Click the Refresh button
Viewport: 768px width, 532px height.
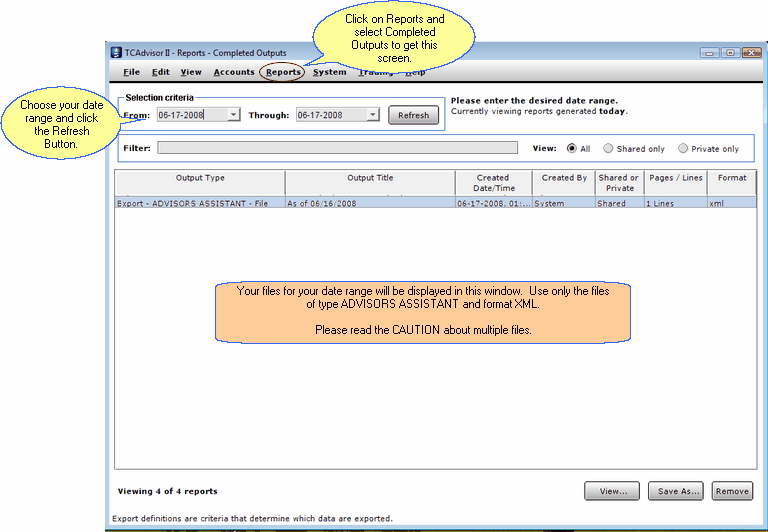[x=413, y=115]
